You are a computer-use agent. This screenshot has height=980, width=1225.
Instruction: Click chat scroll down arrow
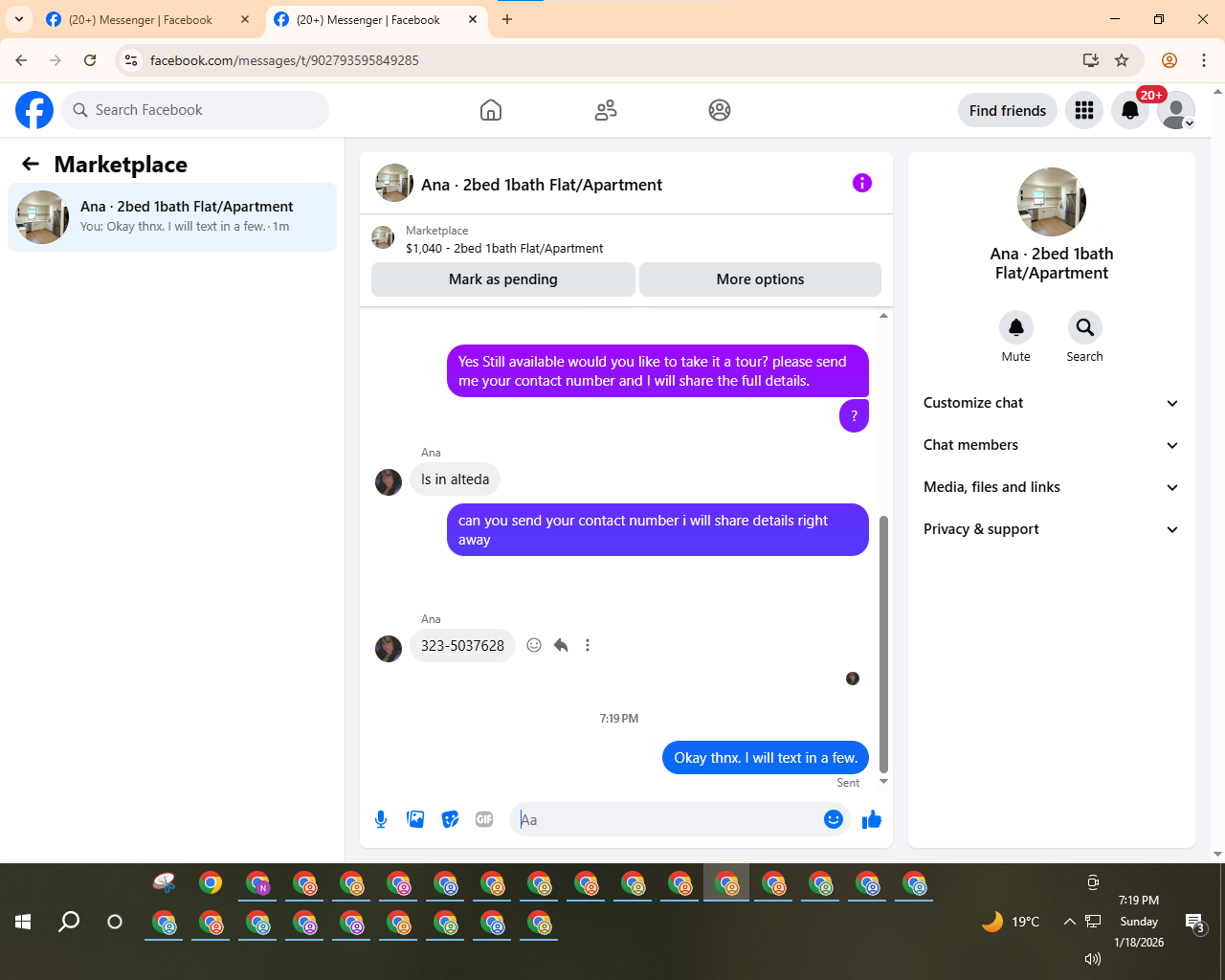pyautogui.click(x=883, y=782)
